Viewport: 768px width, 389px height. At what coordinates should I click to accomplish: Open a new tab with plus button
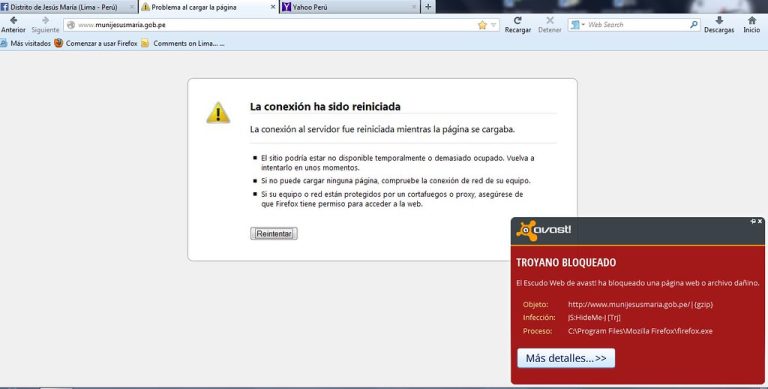[x=428, y=7]
